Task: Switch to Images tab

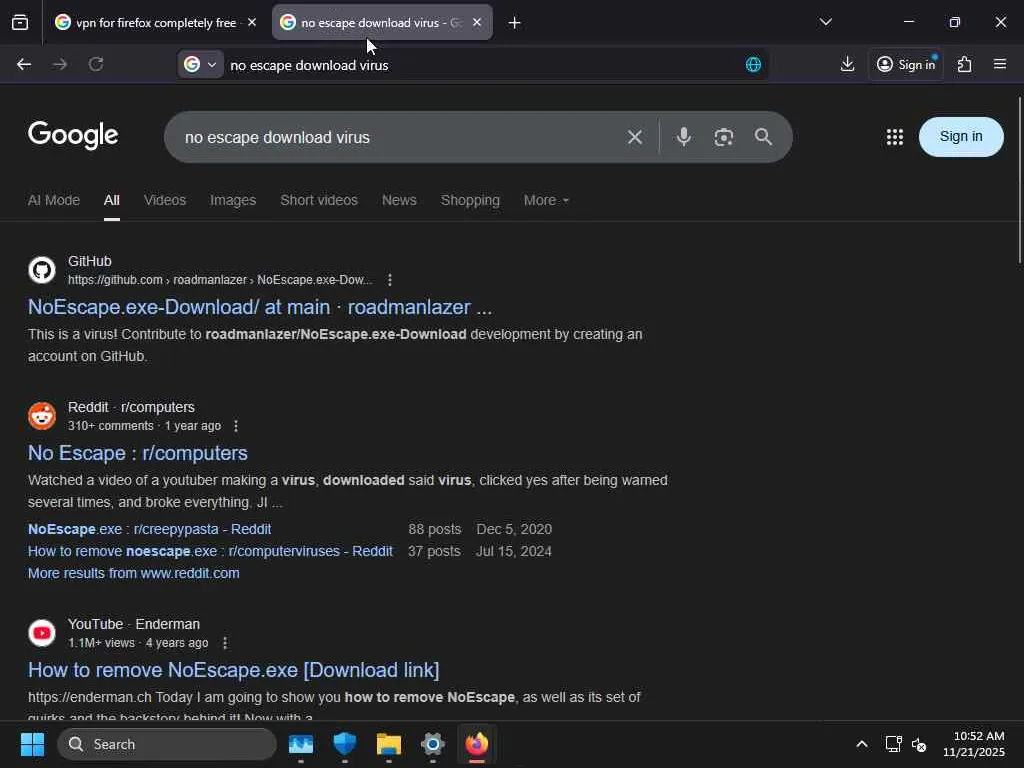Action: tap(233, 200)
